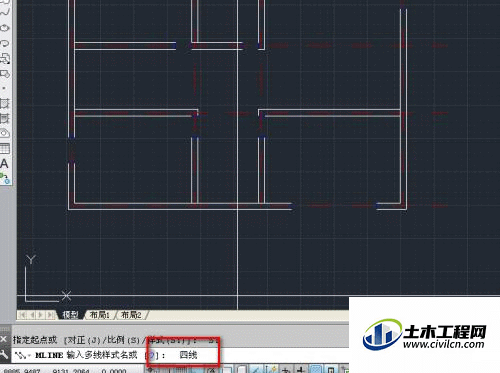The image size is (500, 373).
Task: Click the typed 四线 style name text
Action: coord(188,355)
